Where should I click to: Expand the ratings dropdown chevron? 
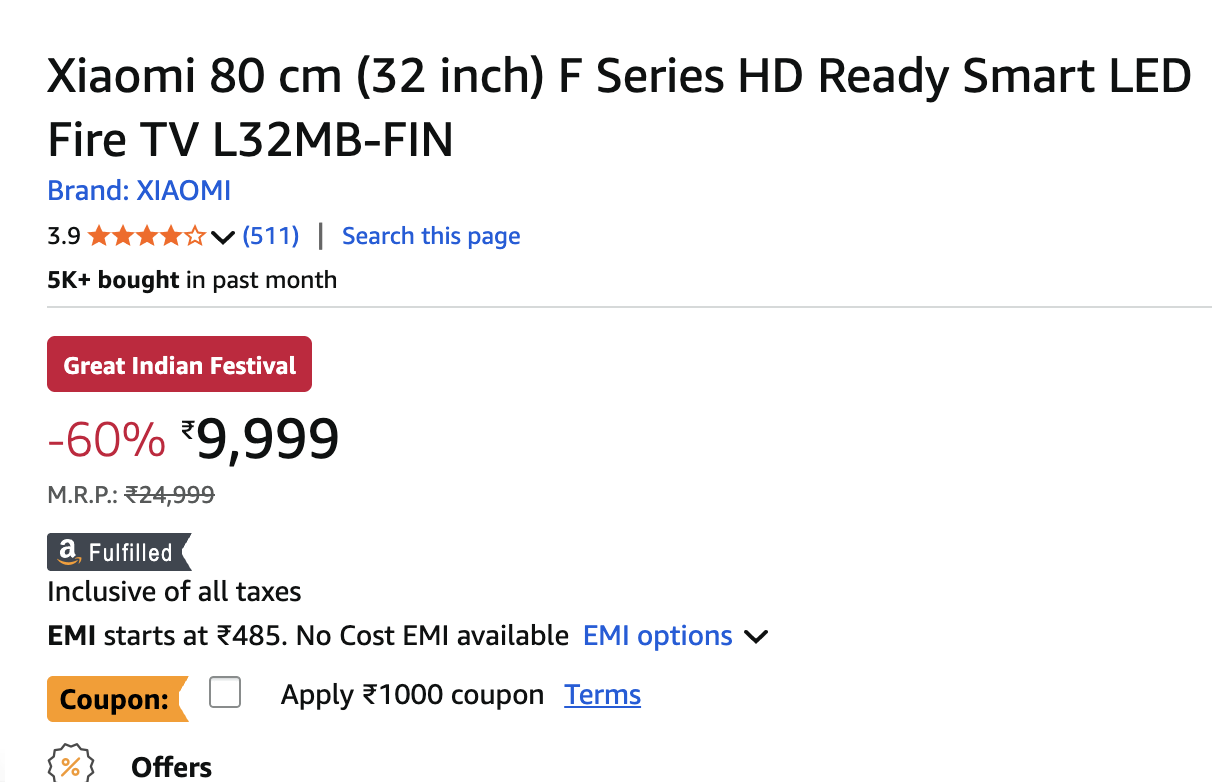(225, 238)
